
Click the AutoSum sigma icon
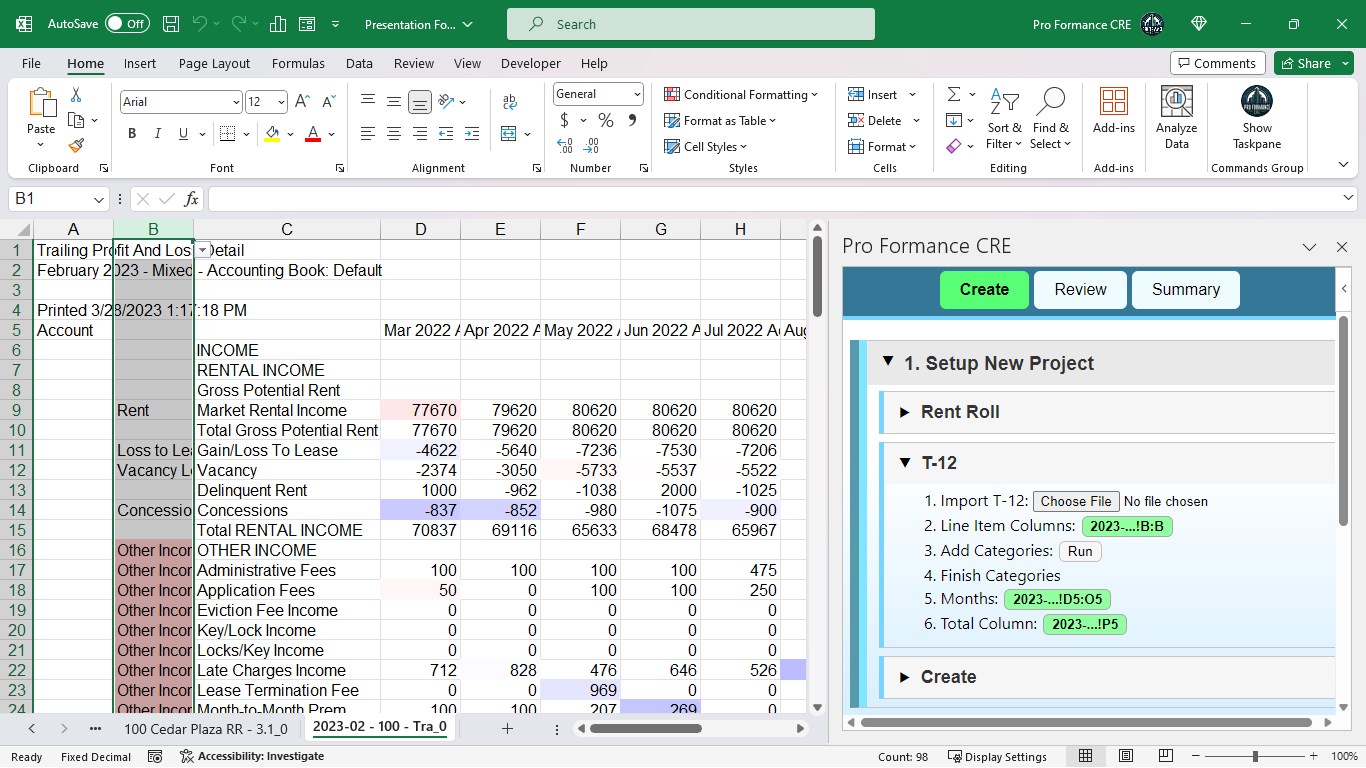click(x=954, y=94)
